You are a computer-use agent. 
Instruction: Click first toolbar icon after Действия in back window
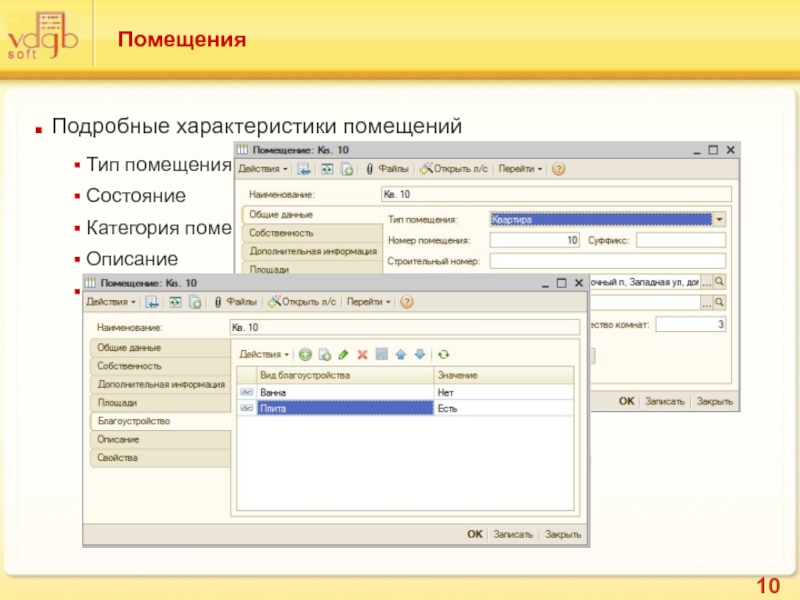304,169
